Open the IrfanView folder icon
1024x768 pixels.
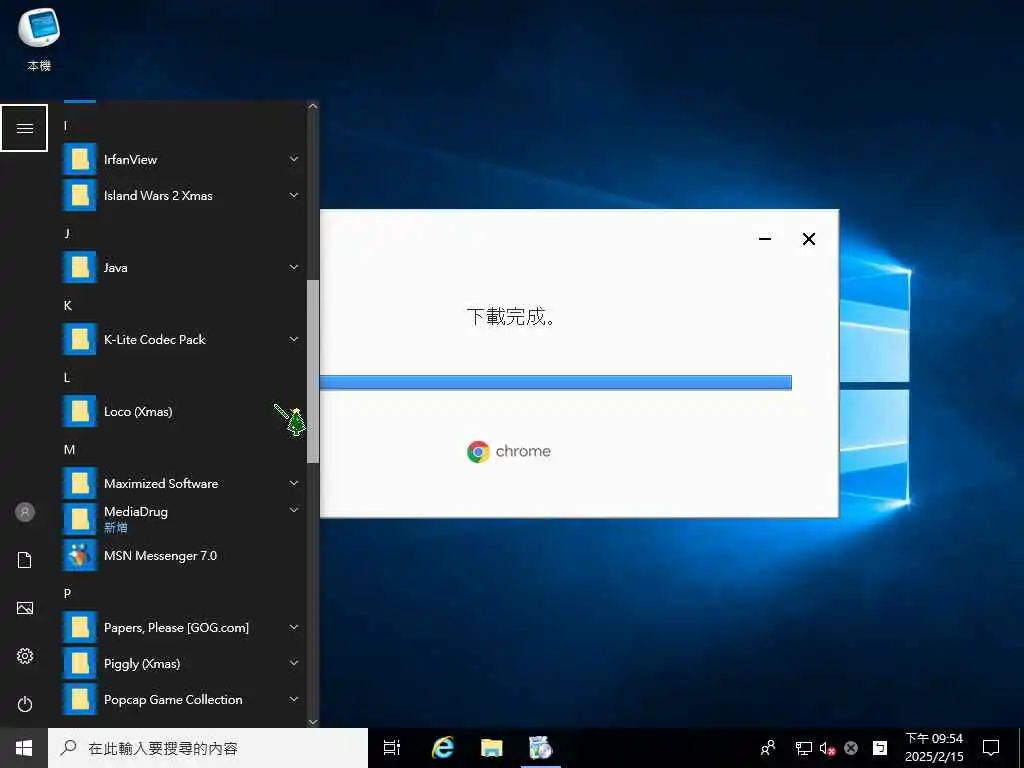(80, 159)
